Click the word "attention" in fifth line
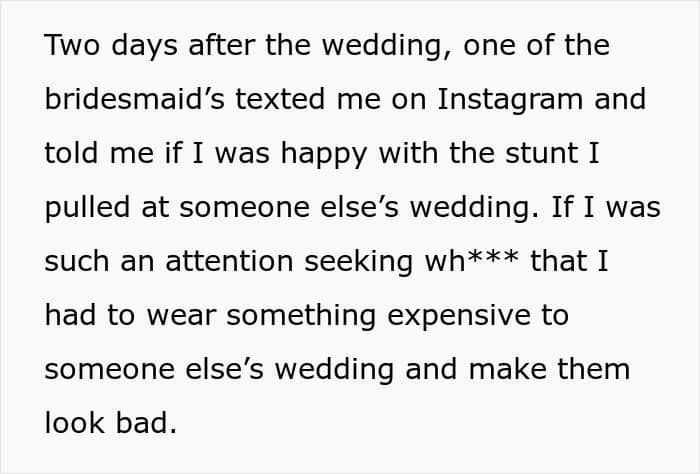Viewport: 700px width, 474px height. tap(229, 261)
